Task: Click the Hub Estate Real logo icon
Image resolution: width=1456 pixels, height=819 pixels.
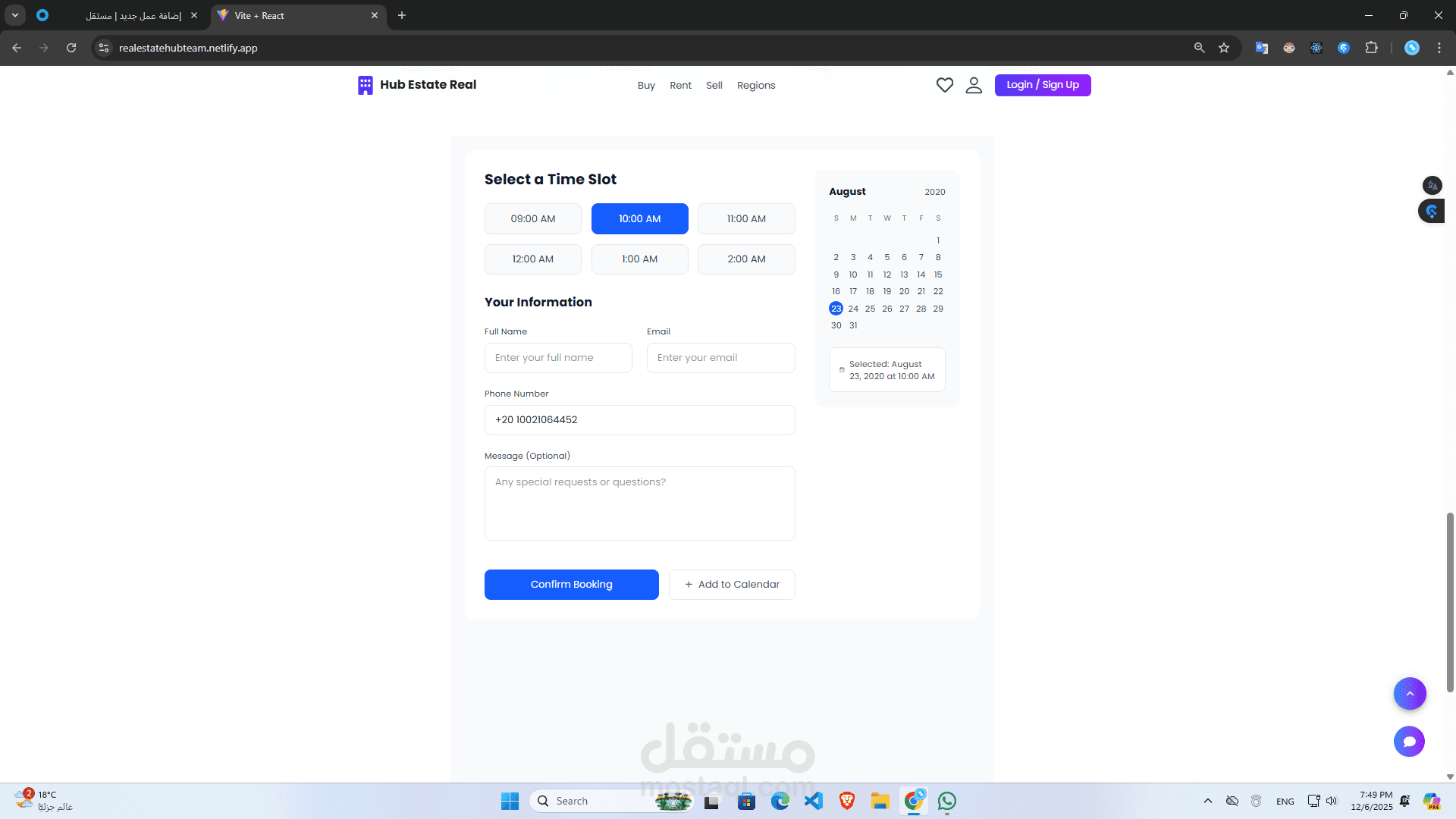Action: pyautogui.click(x=366, y=85)
